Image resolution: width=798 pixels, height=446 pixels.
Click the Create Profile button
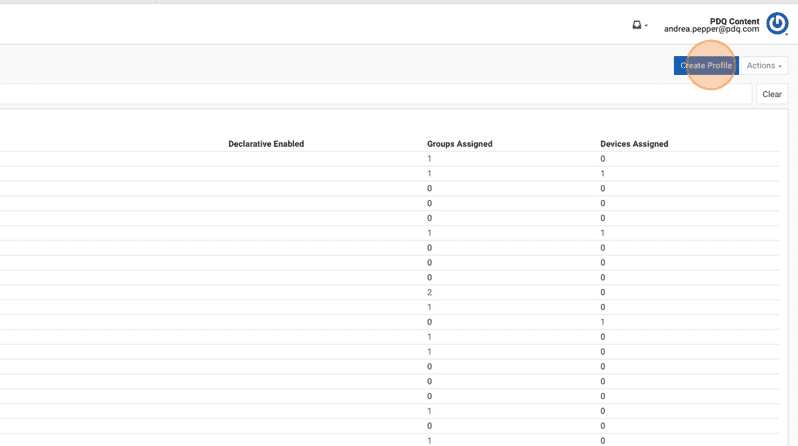[x=706, y=66]
